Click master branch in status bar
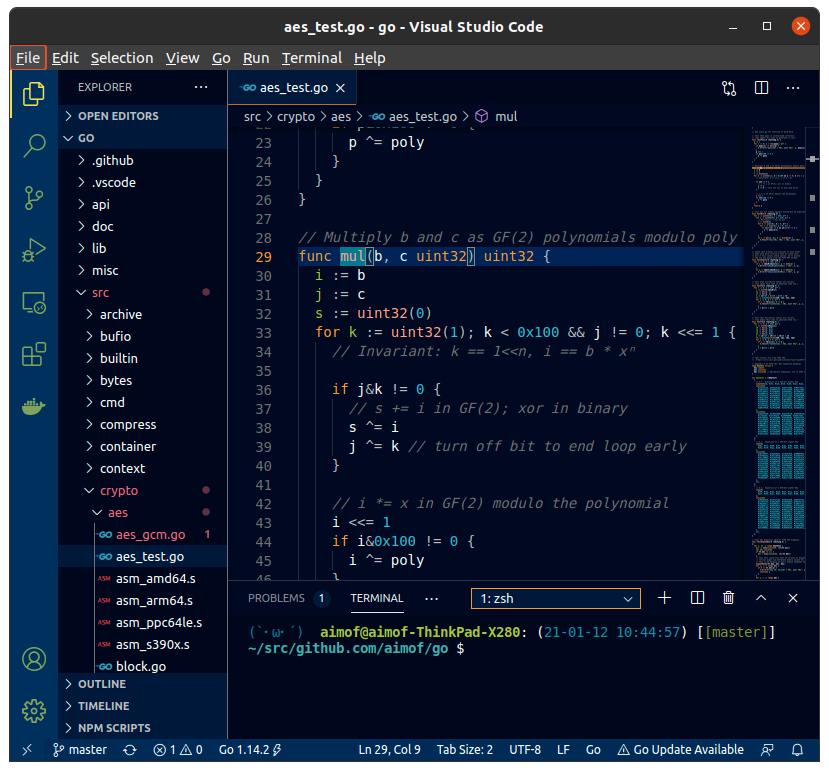Image resolution: width=829 pixels, height=771 pixels. 80,750
